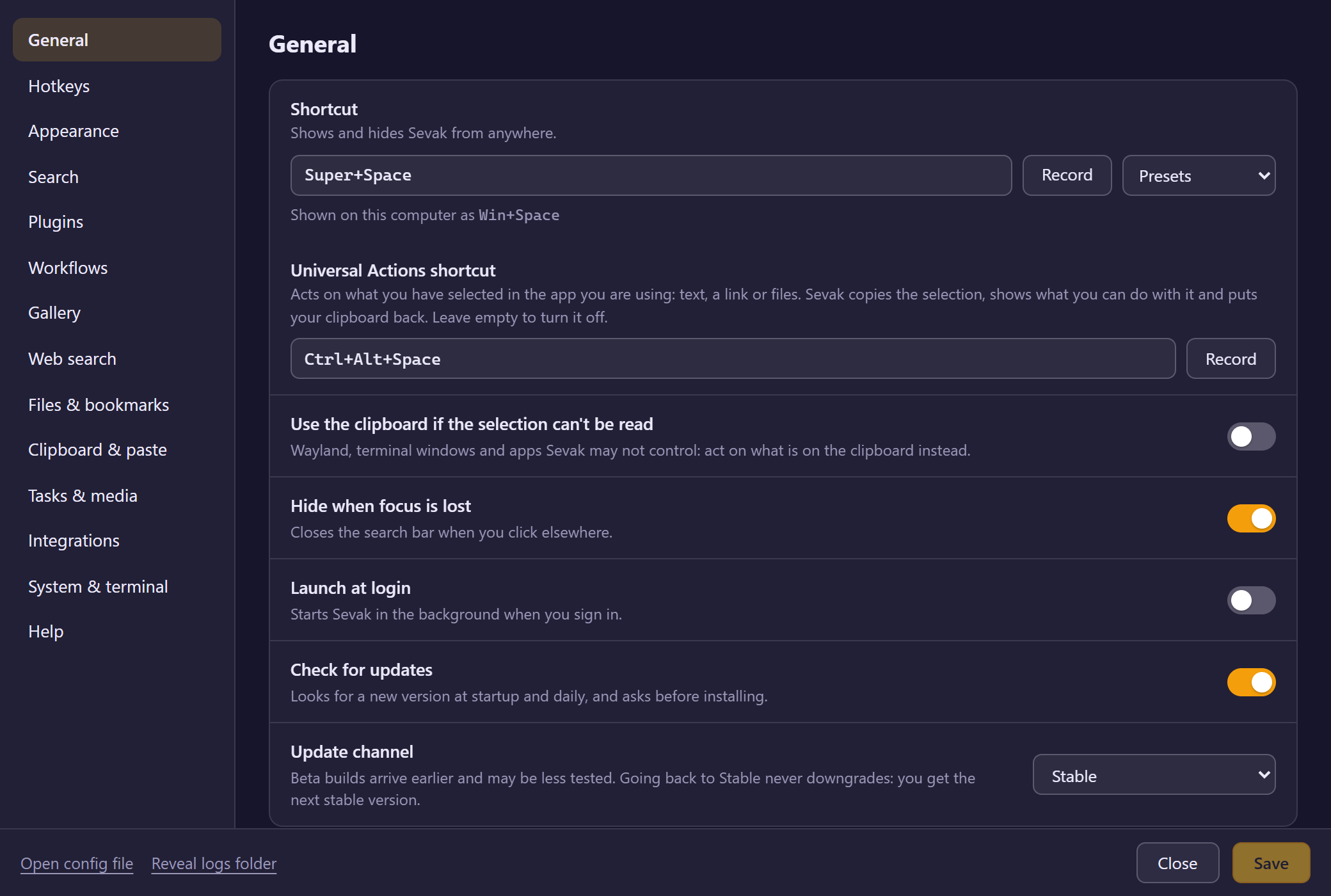1331x896 pixels.
Task: Open Plugins section
Action: click(117, 221)
